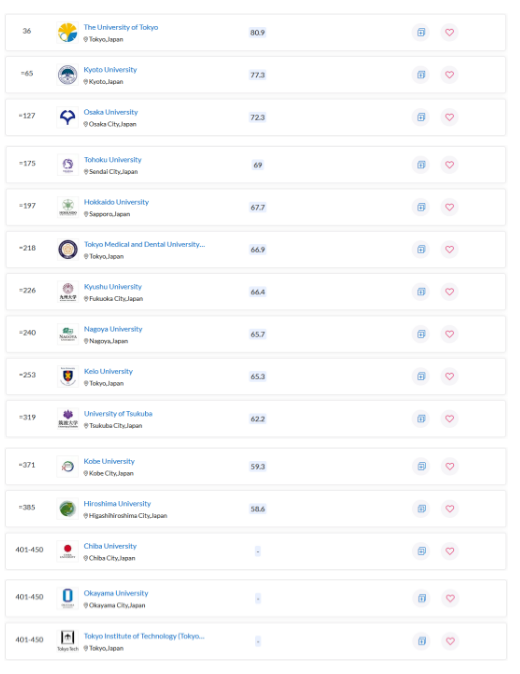The height and width of the screenshot is (674, 520).
Task: Click the compare icon for Hokkaido University
Action: tap(421, 207)
